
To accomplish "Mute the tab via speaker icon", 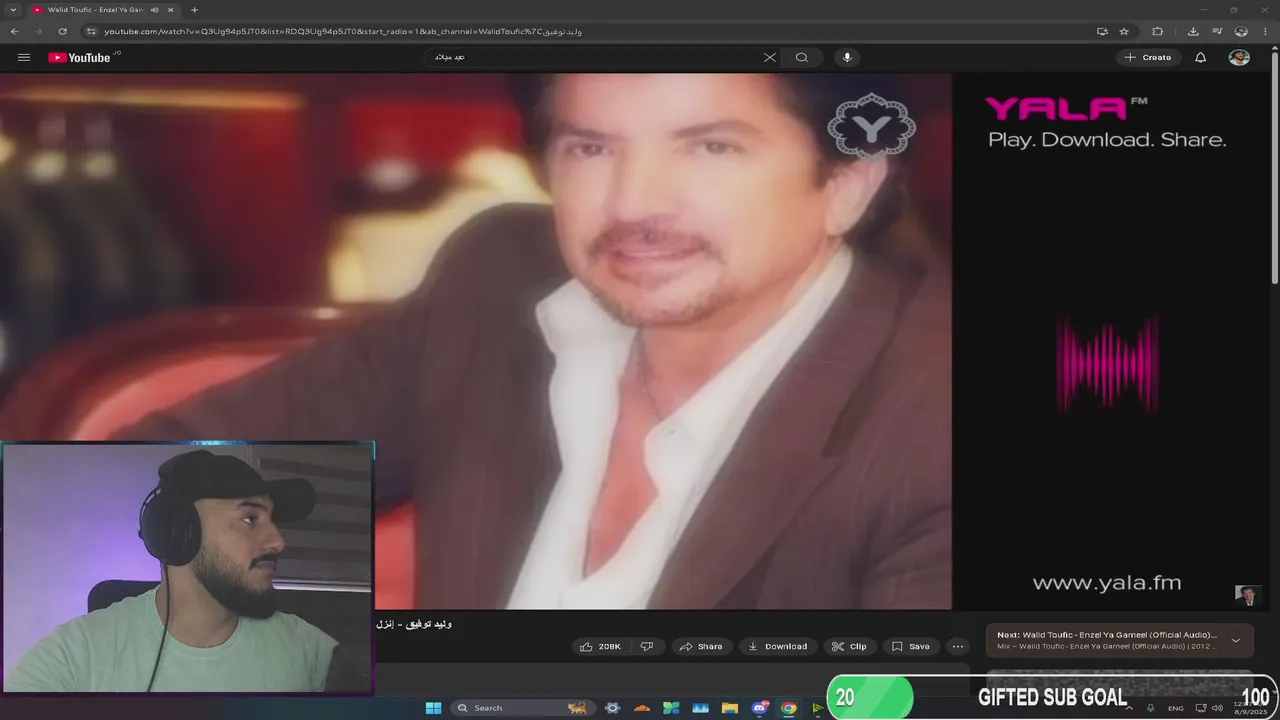I will pyautogui.click(x=155, y=10).
